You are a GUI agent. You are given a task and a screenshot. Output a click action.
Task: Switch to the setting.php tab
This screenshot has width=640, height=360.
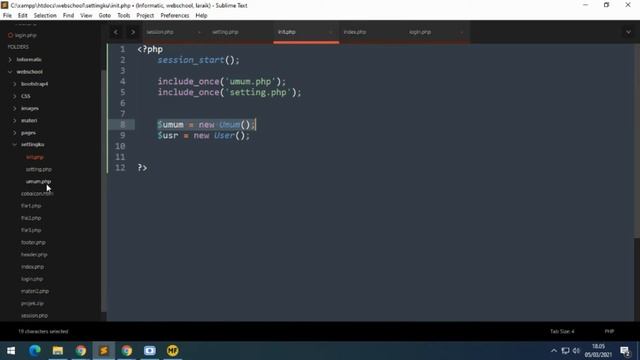225,32
